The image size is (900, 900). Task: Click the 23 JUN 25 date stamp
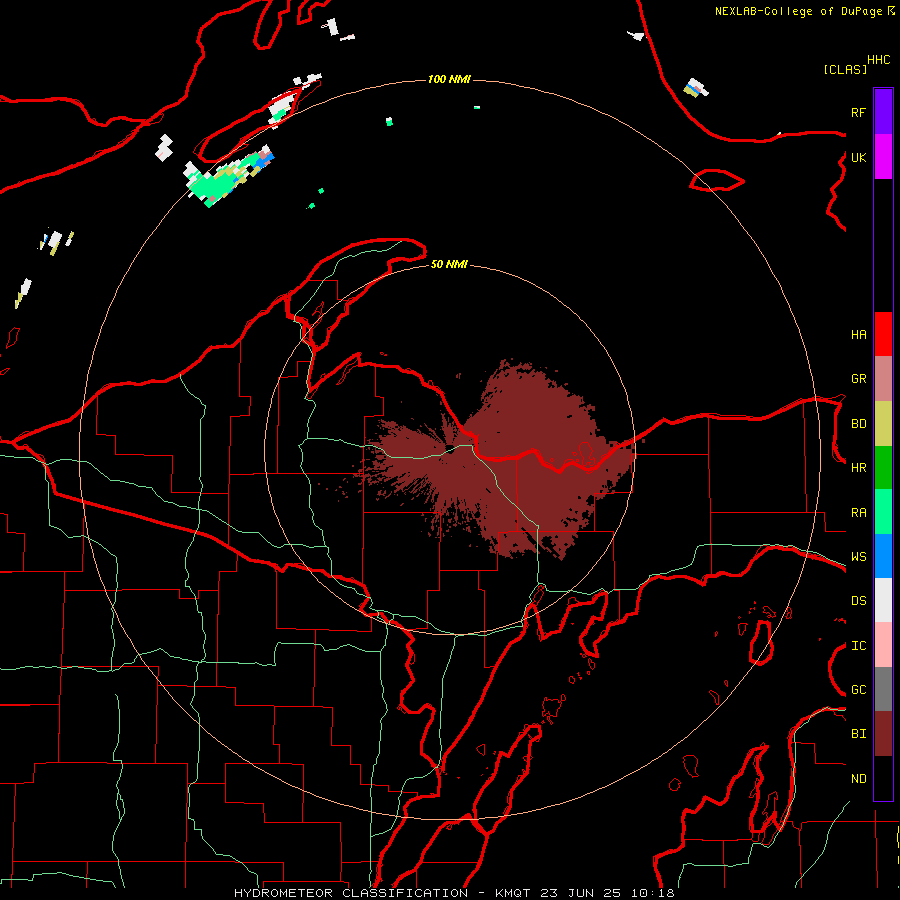(581, 893)
